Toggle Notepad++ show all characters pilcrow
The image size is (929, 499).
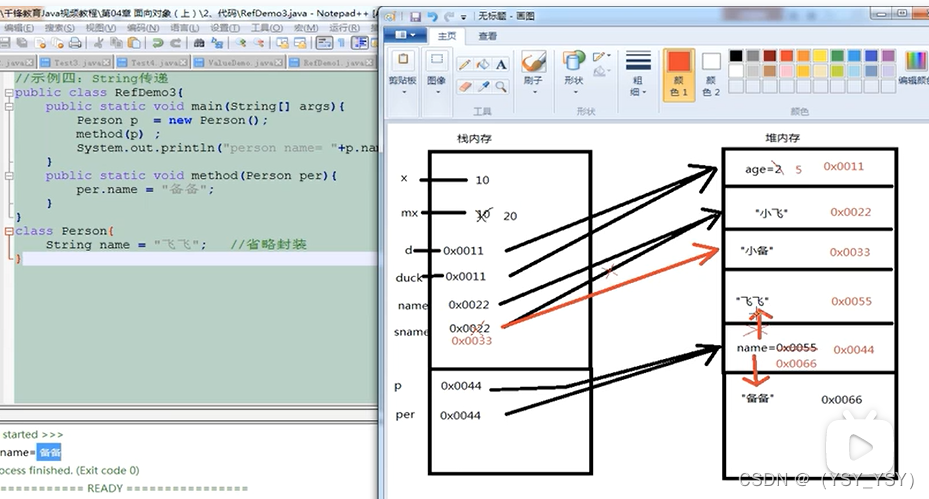point(341,43)
